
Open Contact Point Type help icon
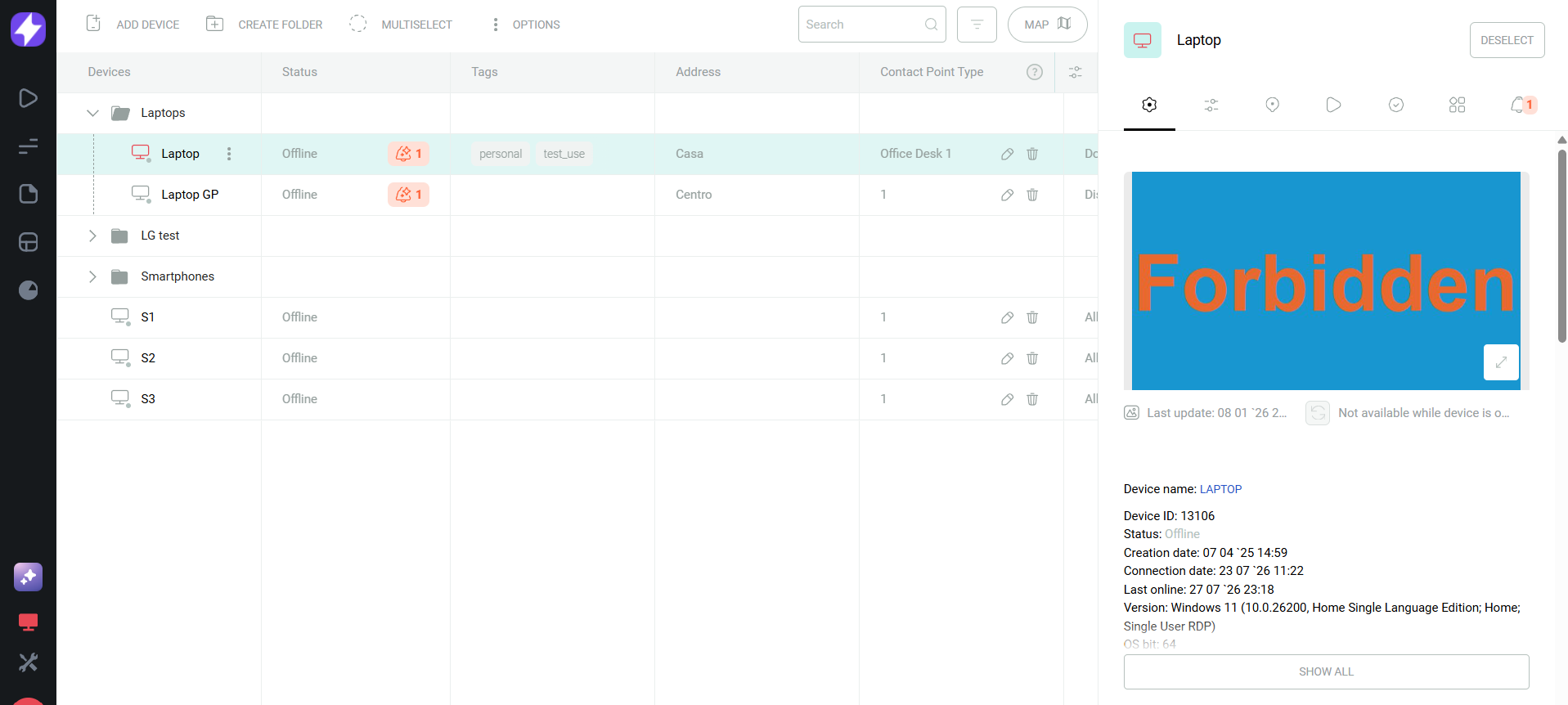click(x=1035, y=72)
